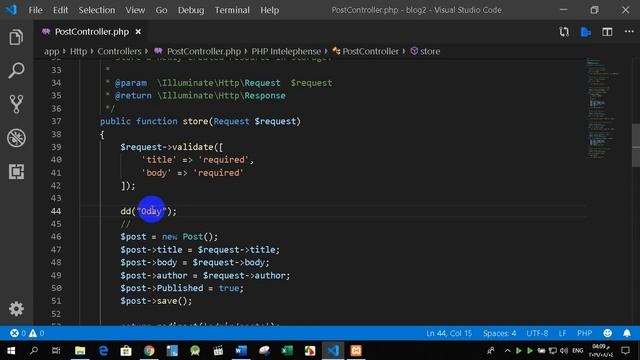Click the feedback smiley in the status bar

tap(607, 333)
